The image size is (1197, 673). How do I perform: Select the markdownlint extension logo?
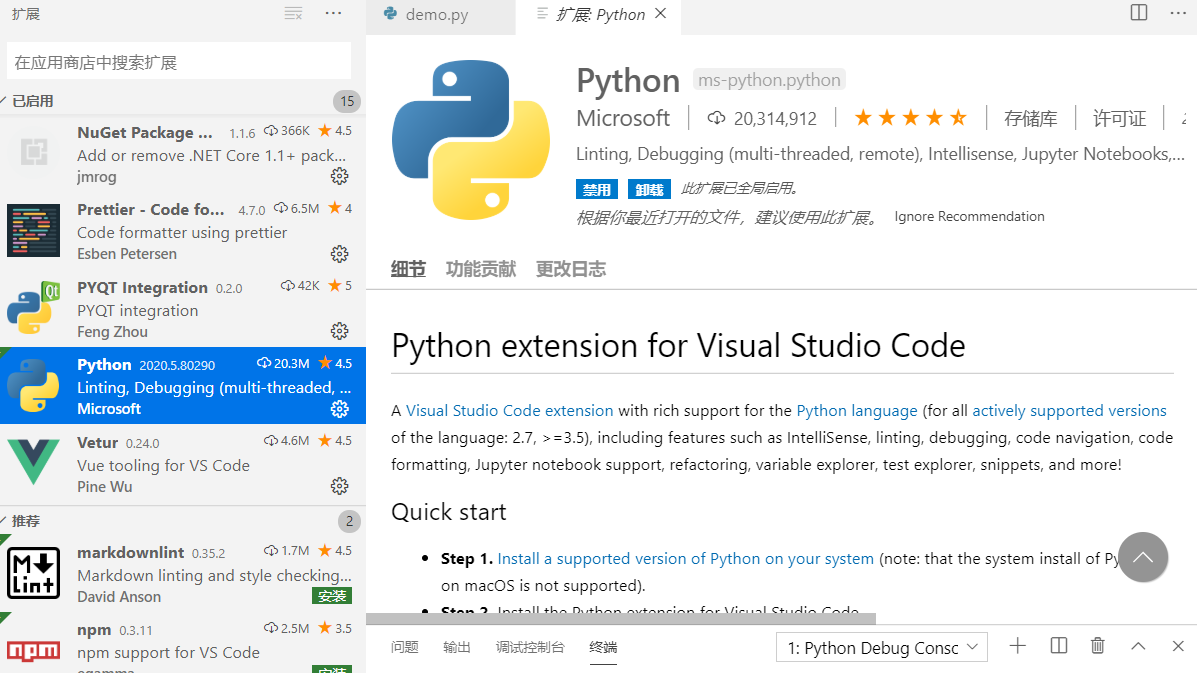(x=34, y=573)
